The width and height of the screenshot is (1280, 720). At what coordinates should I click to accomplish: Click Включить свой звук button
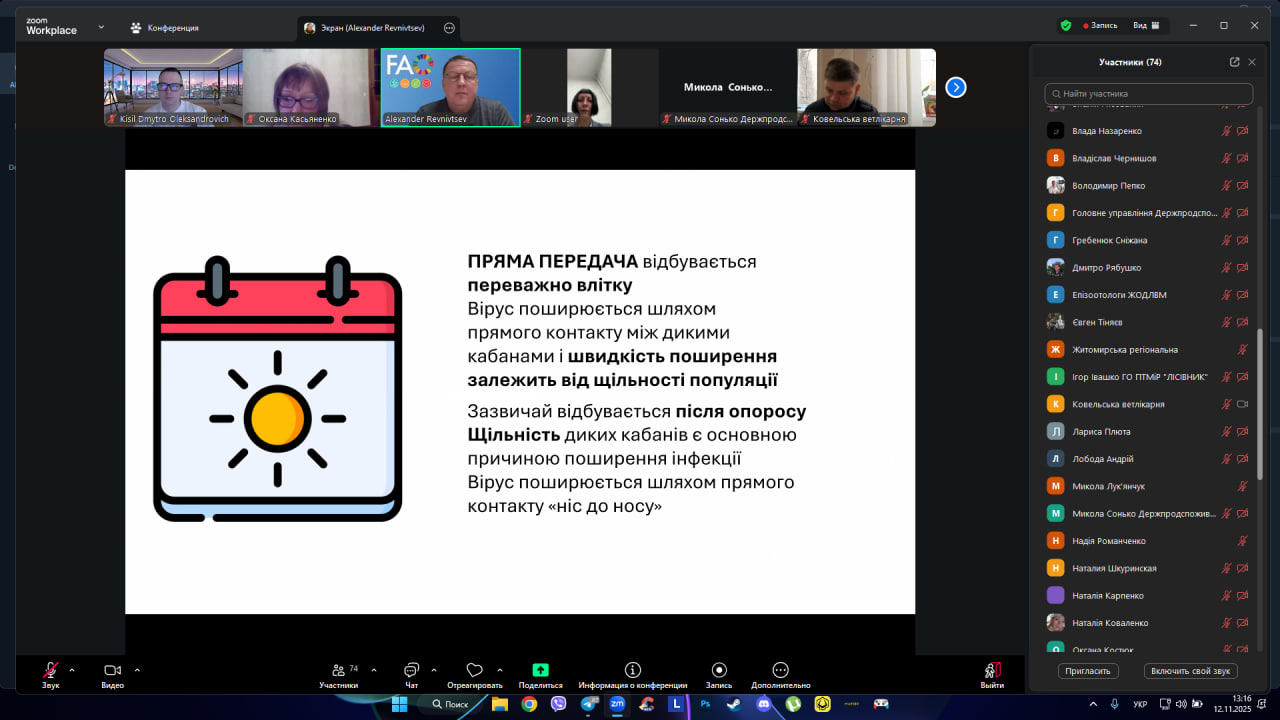click(x=1193, y=671)
